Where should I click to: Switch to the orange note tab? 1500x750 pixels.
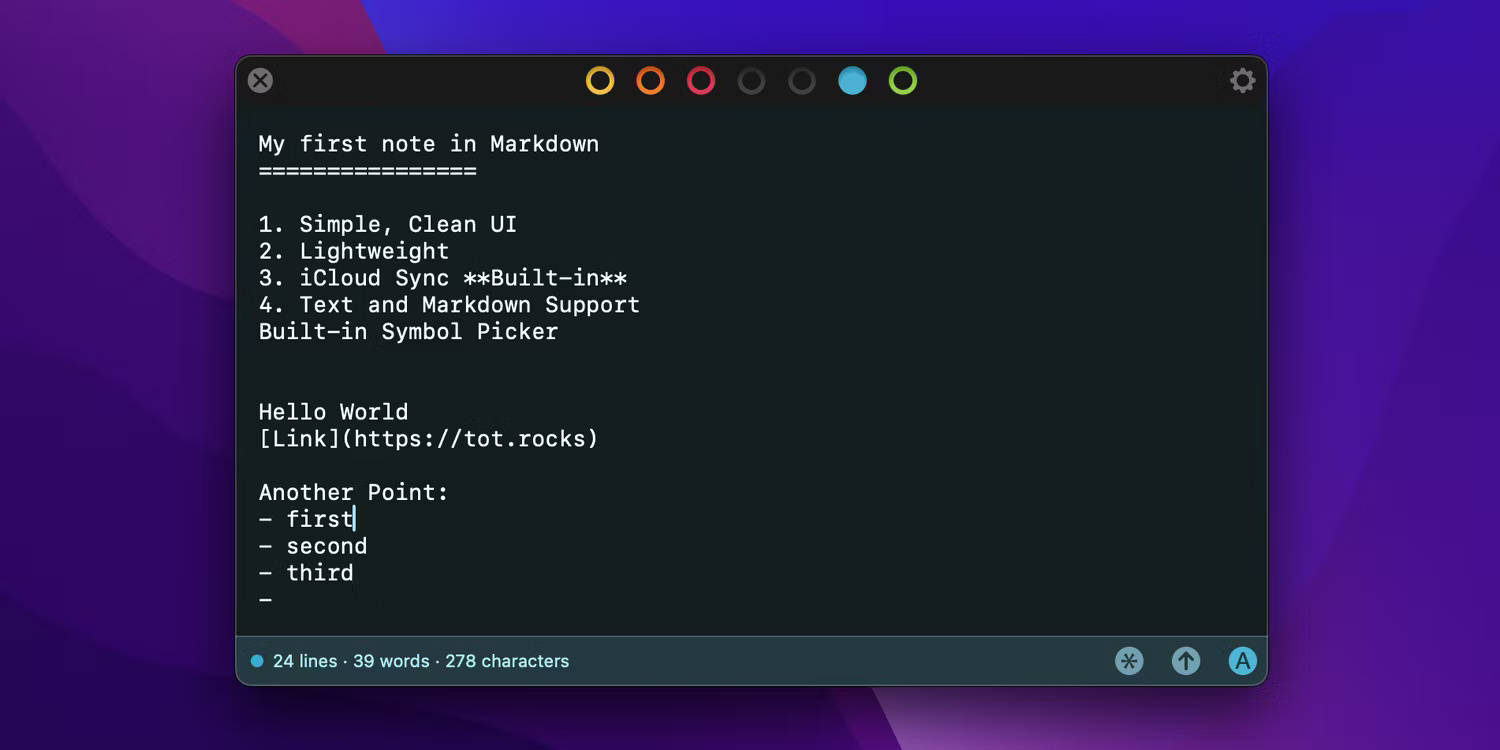pos(650,80)
